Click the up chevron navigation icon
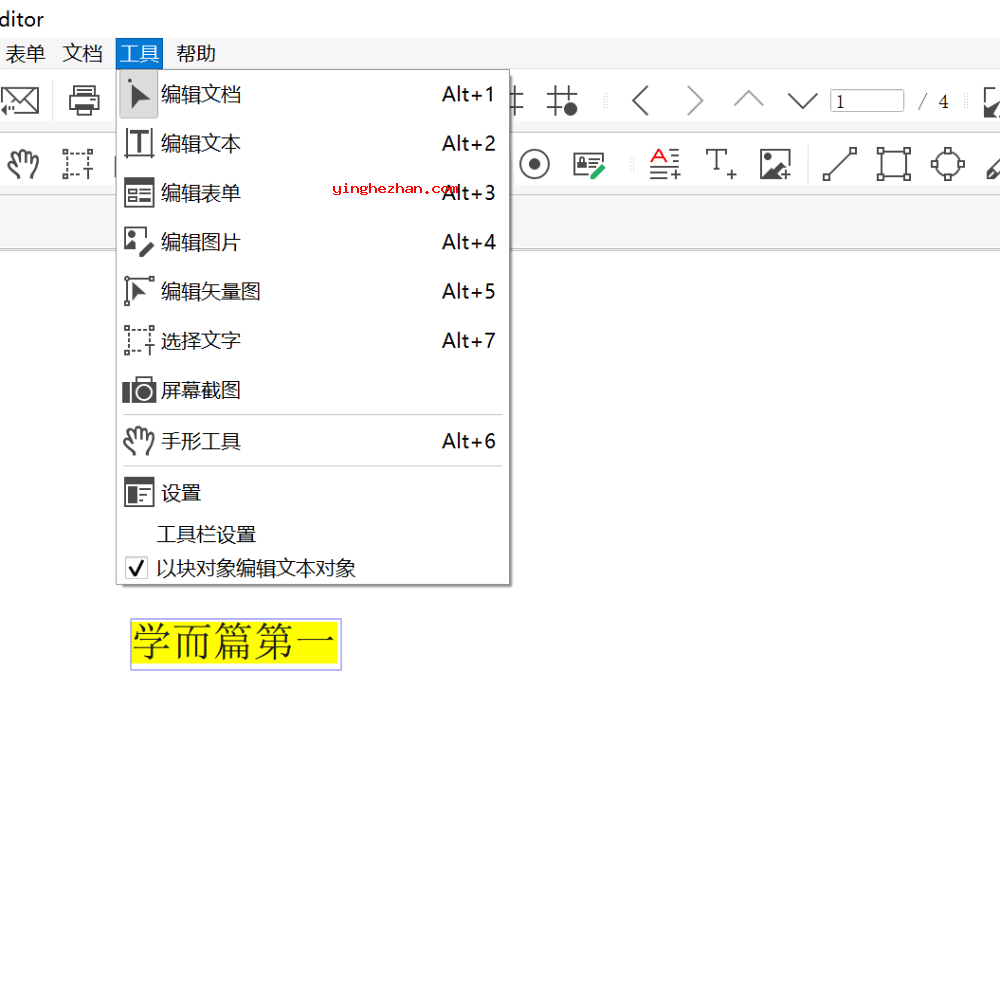 coord(748,100)
